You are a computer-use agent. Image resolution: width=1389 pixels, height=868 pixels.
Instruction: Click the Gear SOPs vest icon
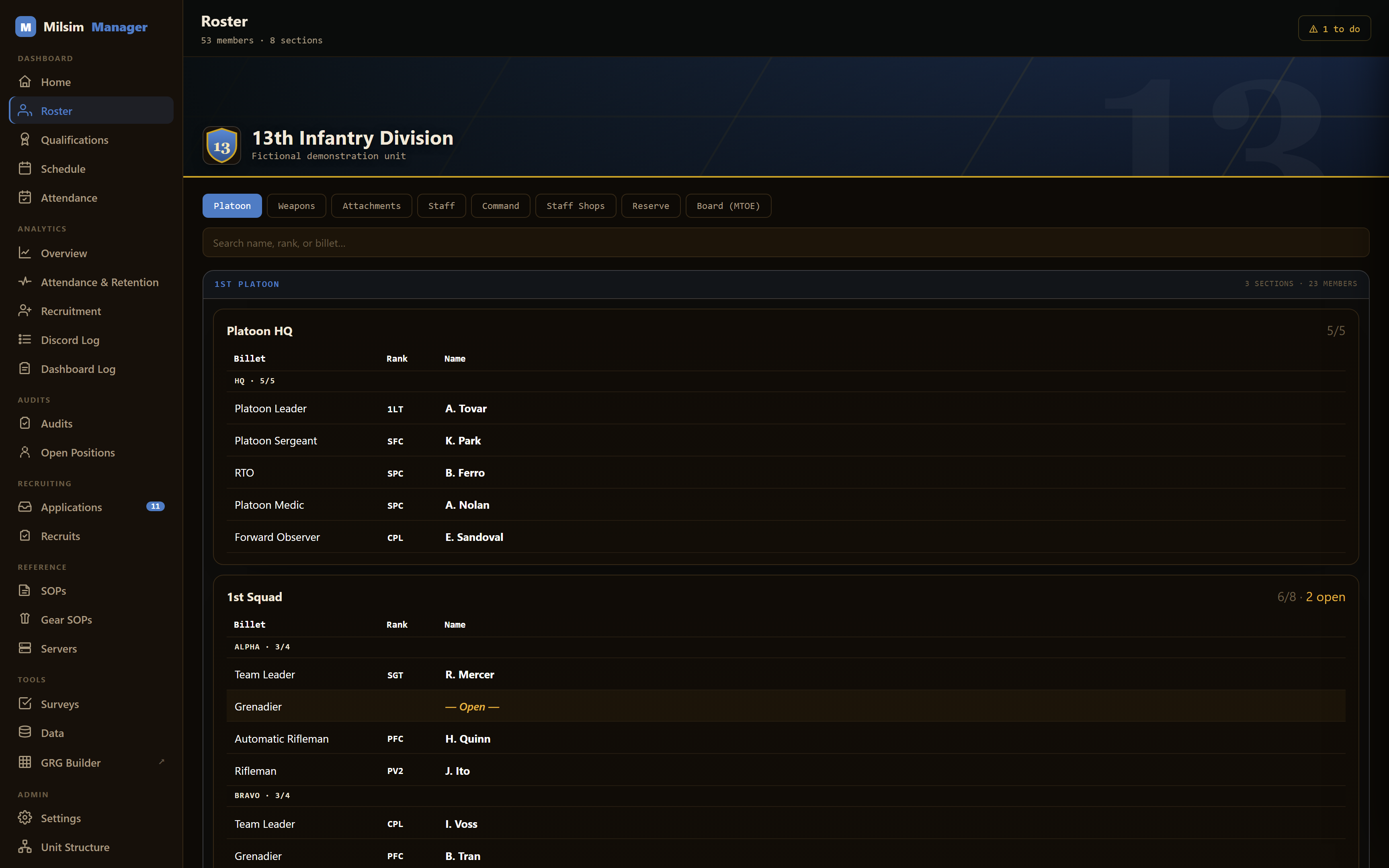coord(25,619)
